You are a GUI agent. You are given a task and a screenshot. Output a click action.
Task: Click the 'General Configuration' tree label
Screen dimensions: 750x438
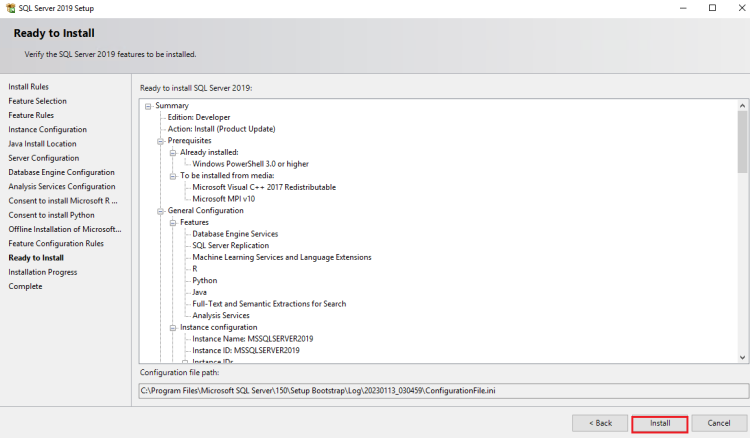point(205,211)
